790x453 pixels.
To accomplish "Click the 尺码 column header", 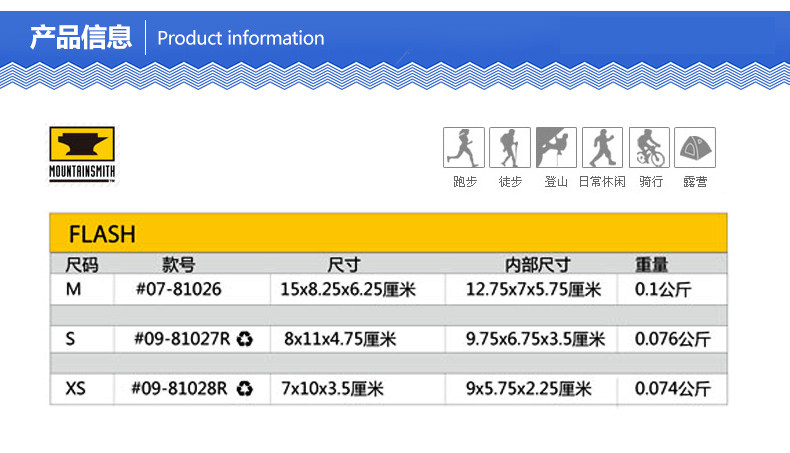I will pyautogui.click(x=82, y=265).
